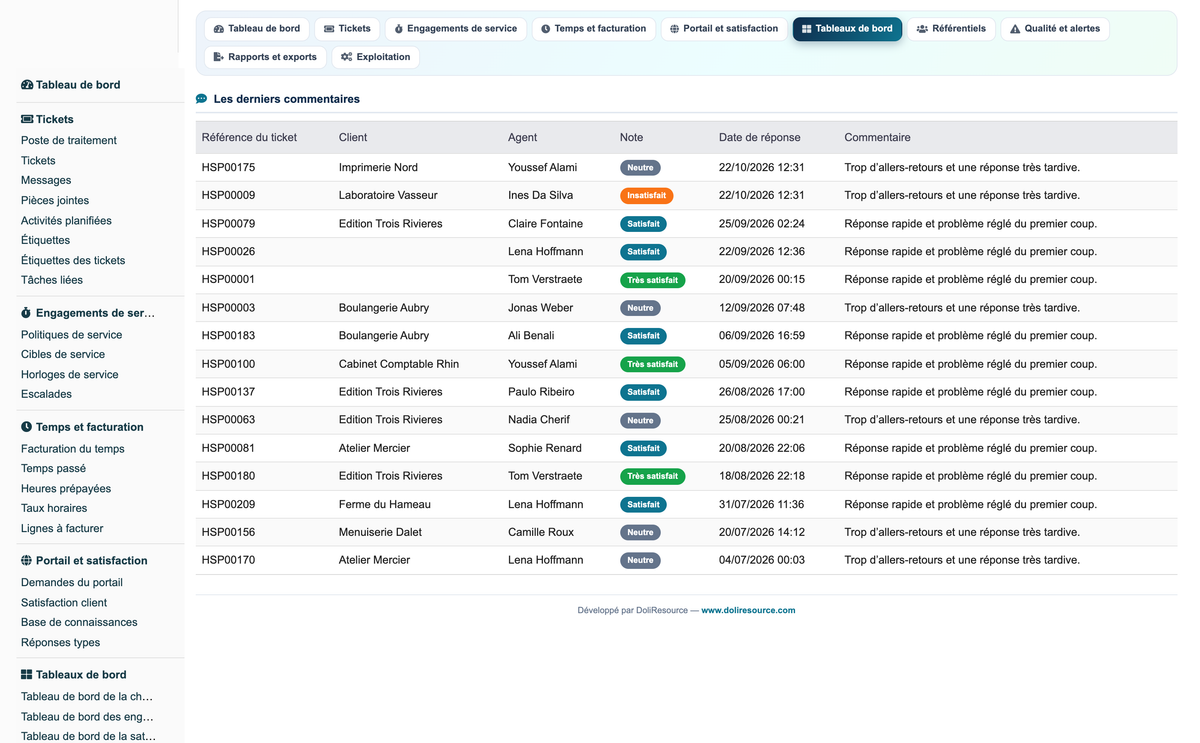The width and height of the screenshot is (1200, 743).
Task: Click agent Sophie Renard
Action: click(545, 448)
